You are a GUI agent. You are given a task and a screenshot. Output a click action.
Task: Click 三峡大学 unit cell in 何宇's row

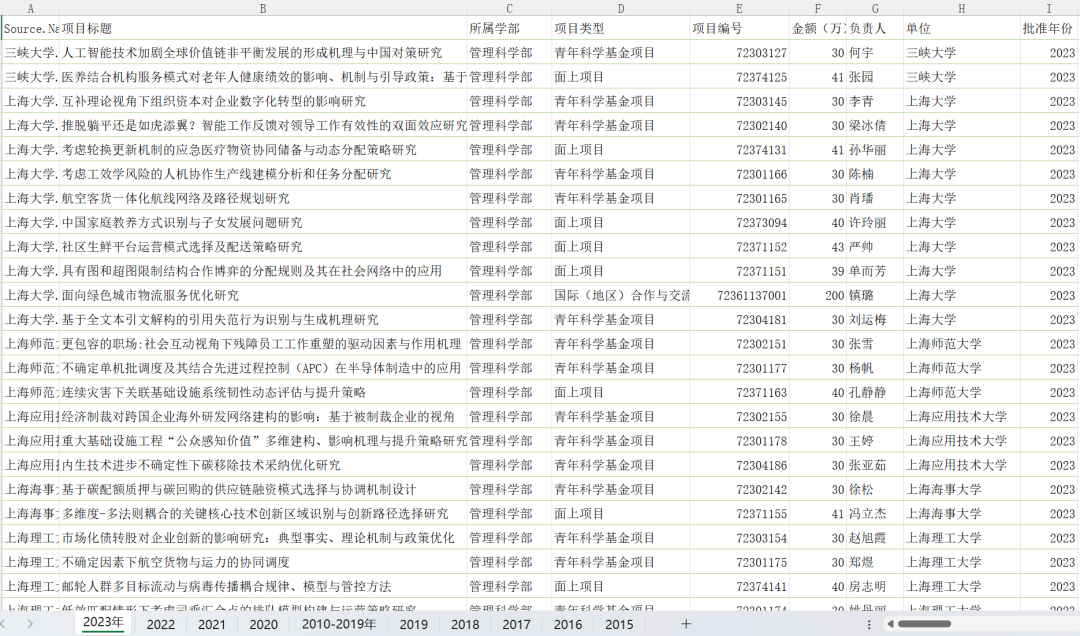[962, 52]
